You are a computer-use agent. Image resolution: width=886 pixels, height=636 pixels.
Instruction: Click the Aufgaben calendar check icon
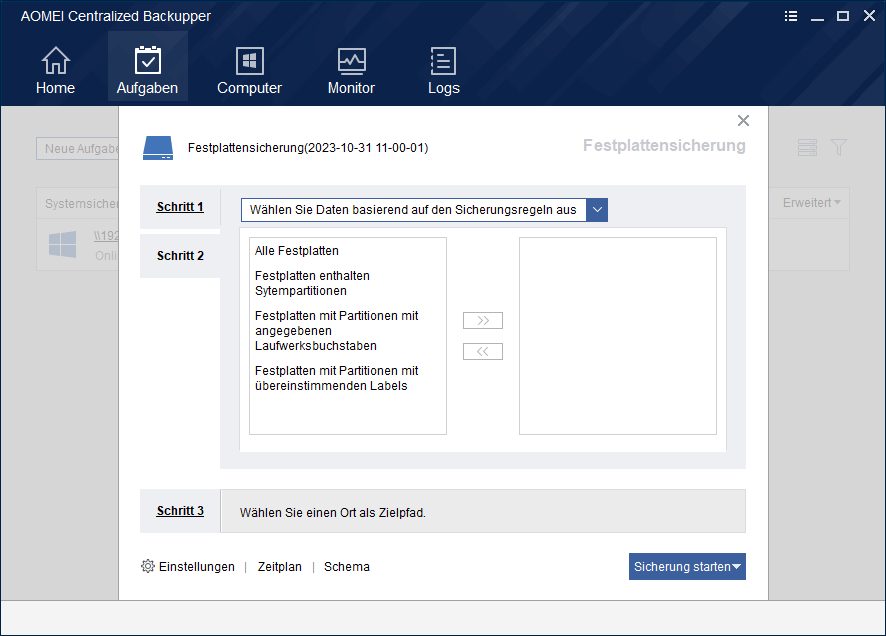pos(147,60)
